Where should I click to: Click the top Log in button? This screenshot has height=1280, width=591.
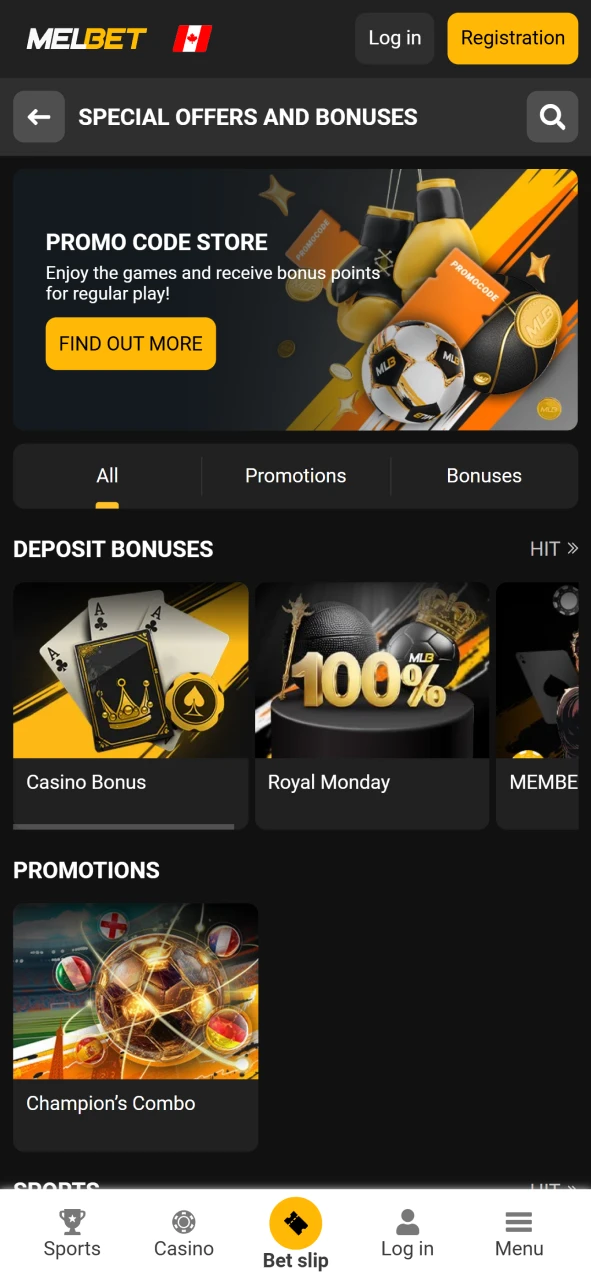395,38
